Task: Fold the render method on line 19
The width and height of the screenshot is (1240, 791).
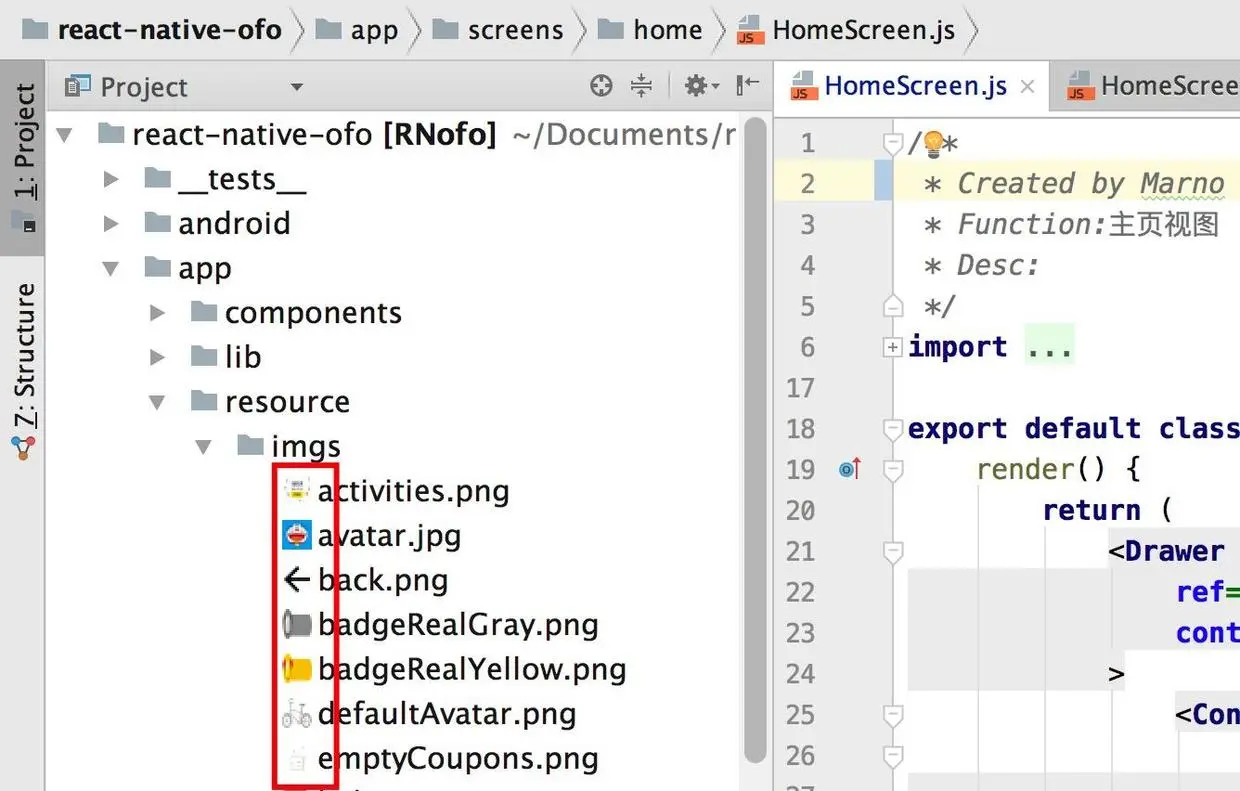Action: 893,468
